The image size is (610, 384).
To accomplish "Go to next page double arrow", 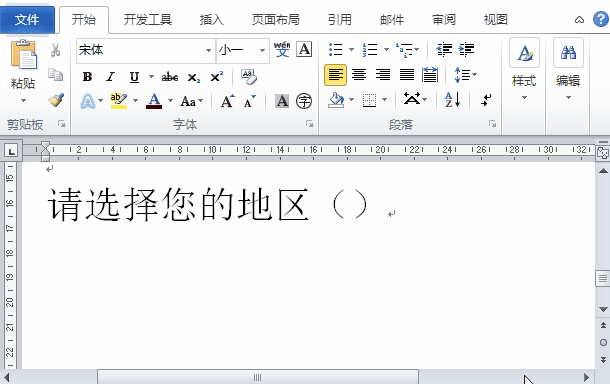I will pyautogui.click(x=603, y=359).
